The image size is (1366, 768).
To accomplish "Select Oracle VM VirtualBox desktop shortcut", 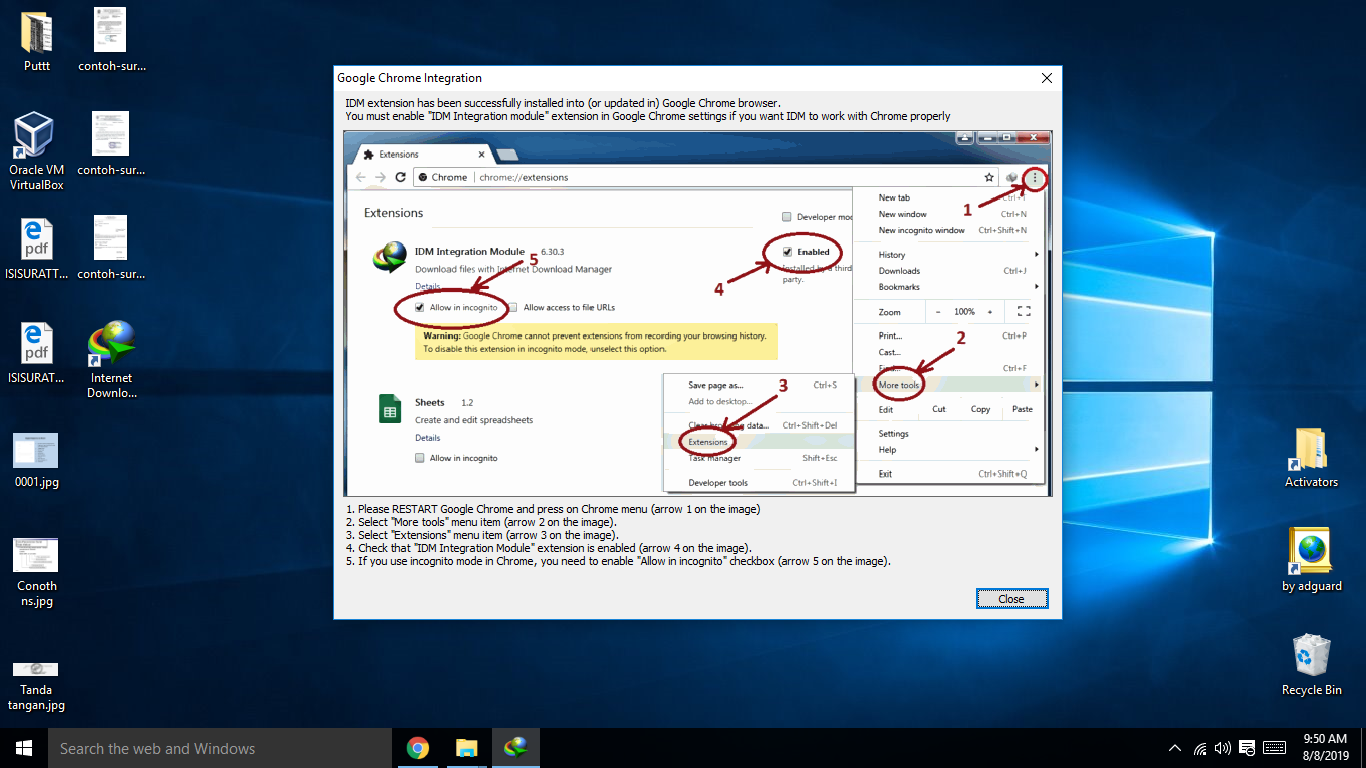I will [37, 152].
